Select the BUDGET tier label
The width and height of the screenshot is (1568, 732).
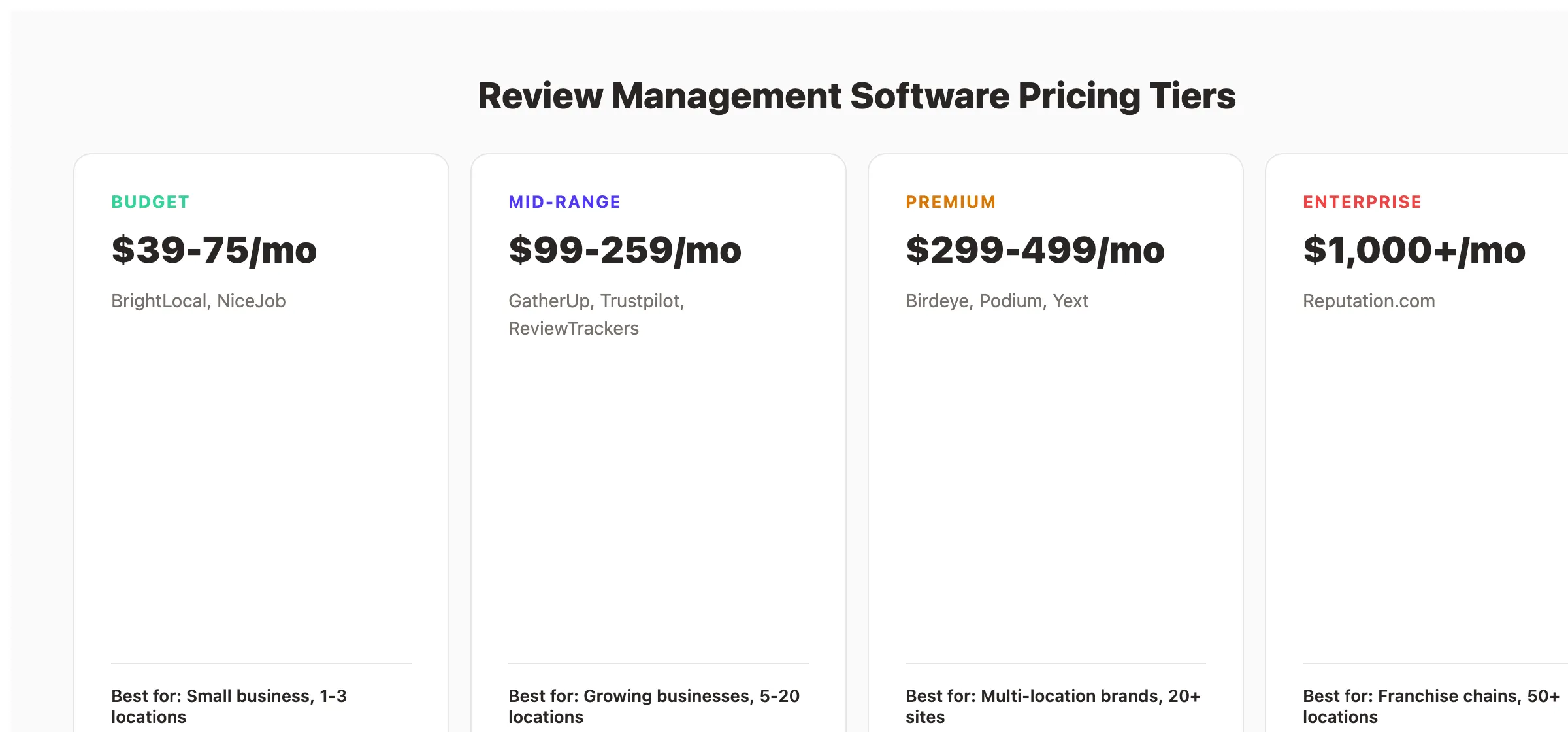(150, 202)
